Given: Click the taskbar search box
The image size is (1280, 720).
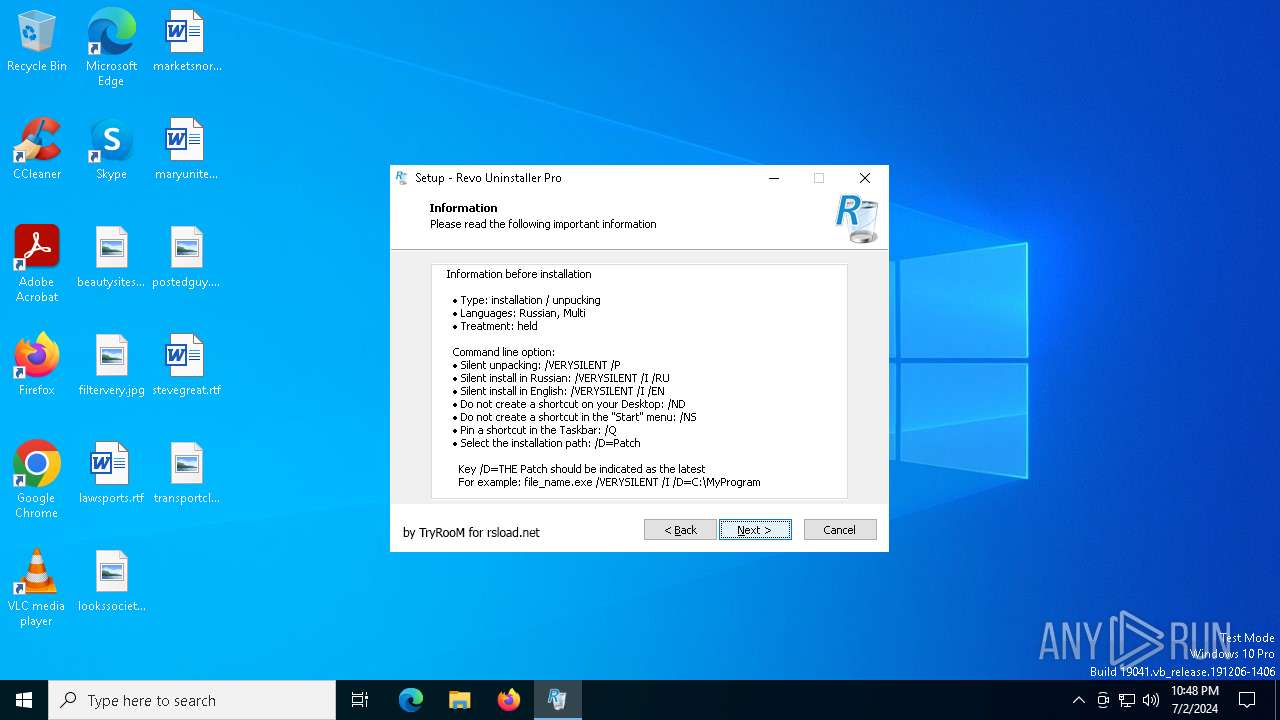Looking at the screenshot, I should click(x=192, y=700).
